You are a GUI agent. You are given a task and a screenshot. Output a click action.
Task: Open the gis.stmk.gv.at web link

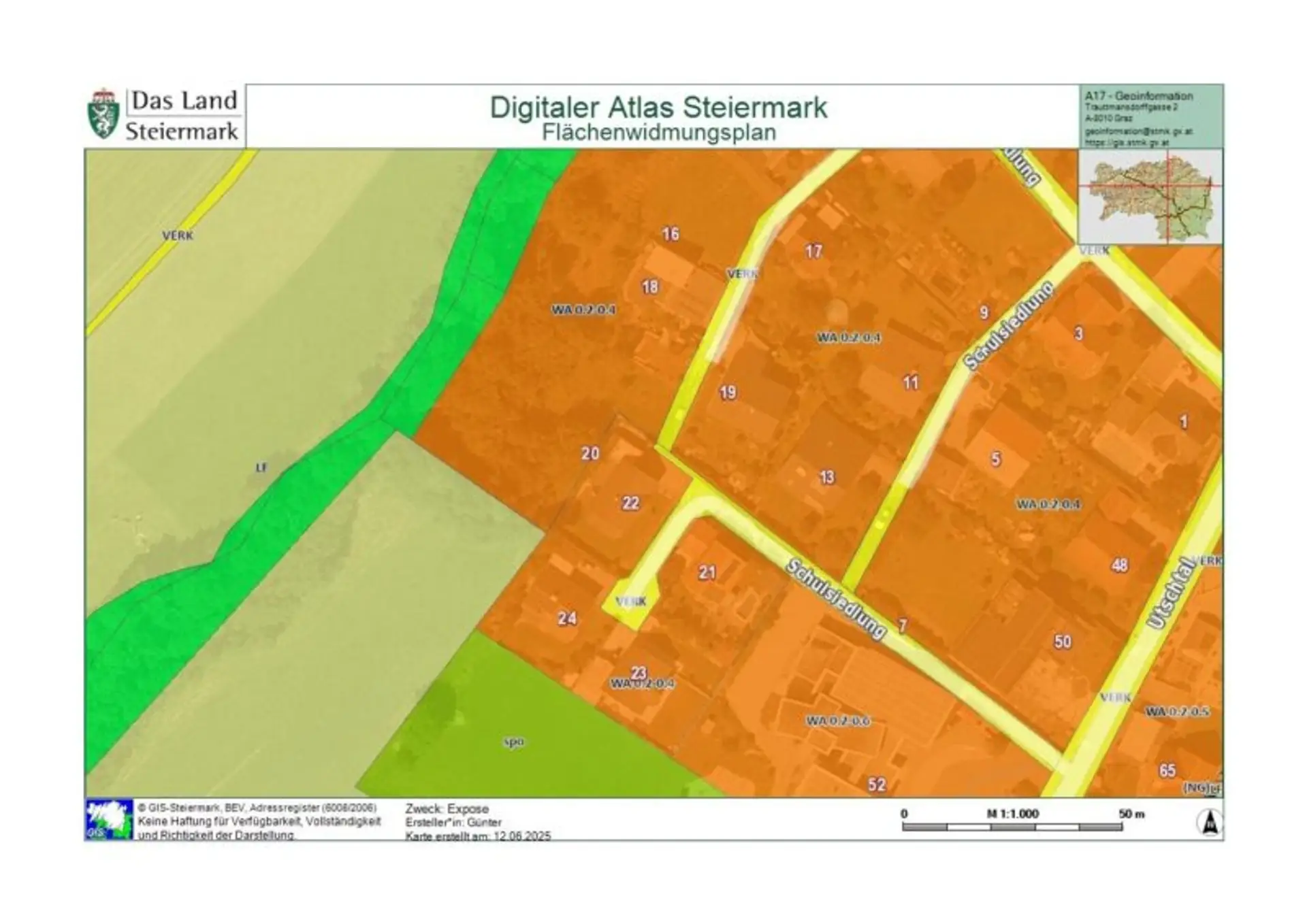click(1127, 143)
